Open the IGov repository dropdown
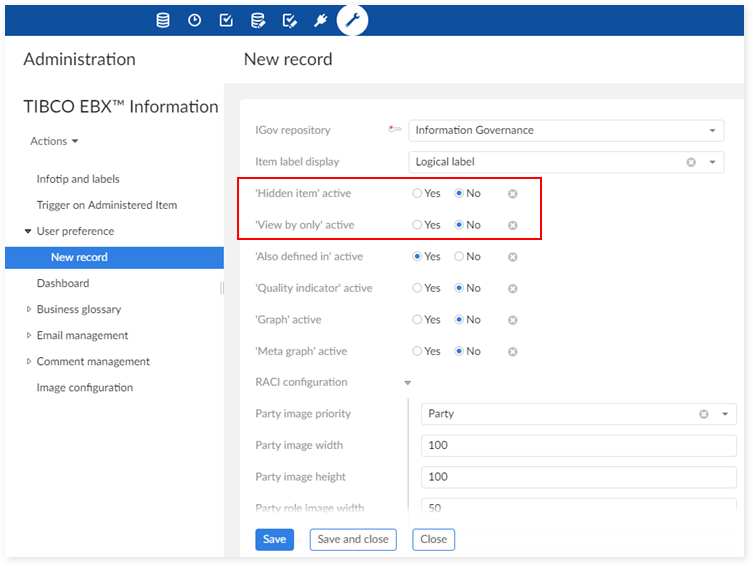Viewport: 753px width, 566px height. click(x=712, y=131)
